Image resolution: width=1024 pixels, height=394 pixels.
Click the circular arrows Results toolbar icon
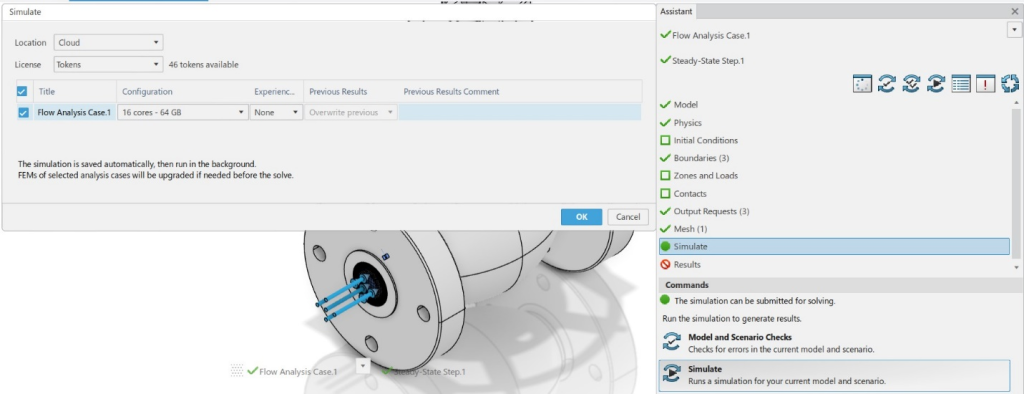click(1010, 84)
